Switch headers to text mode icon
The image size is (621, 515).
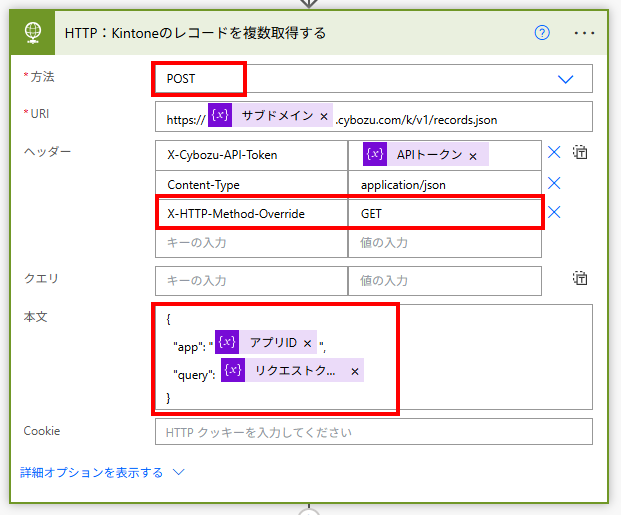[580, 152]
